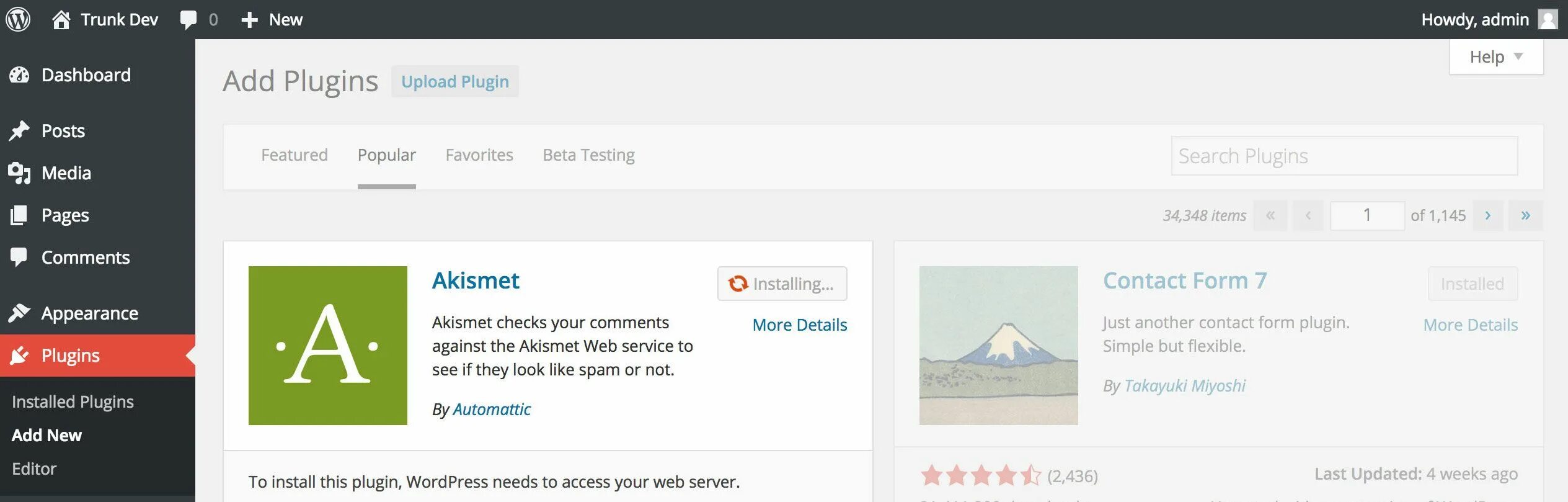Open the Beta Testing tab

coord(589,155)
